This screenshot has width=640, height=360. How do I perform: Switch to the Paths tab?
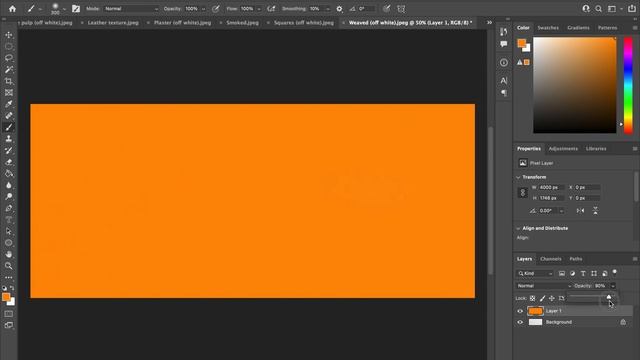click(x=576, y=259)
